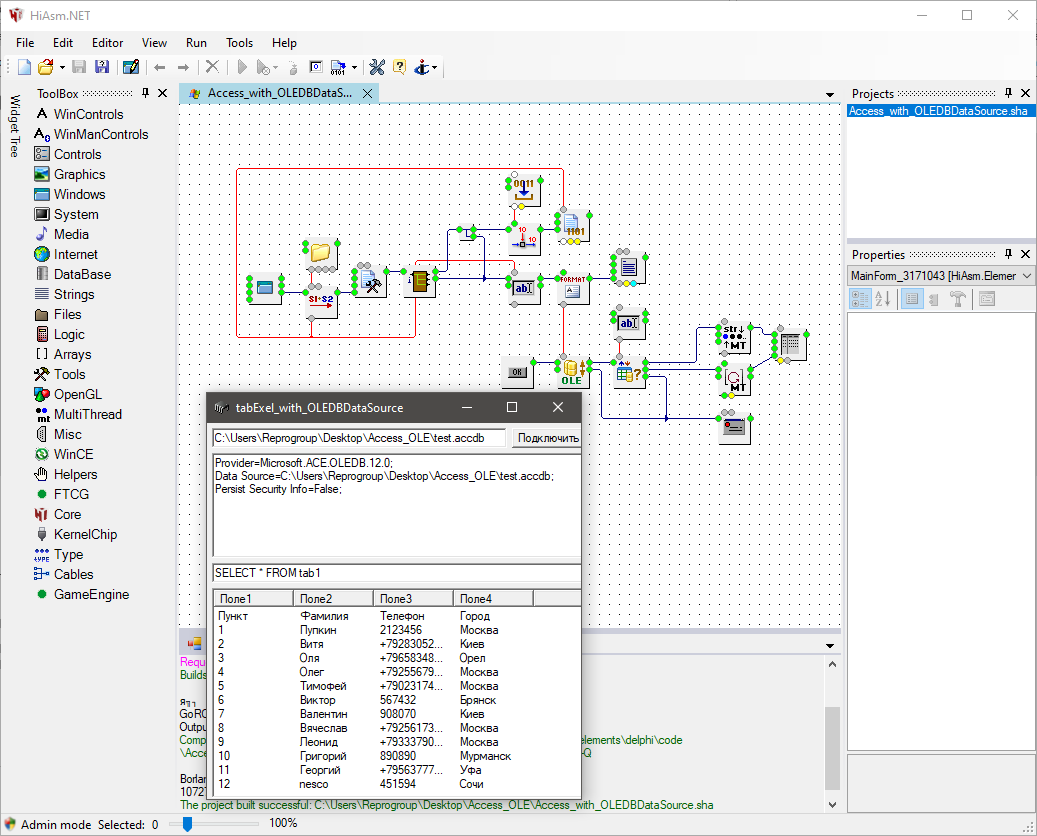
Task: Open the Tools menu
Action: coord(239,43)
